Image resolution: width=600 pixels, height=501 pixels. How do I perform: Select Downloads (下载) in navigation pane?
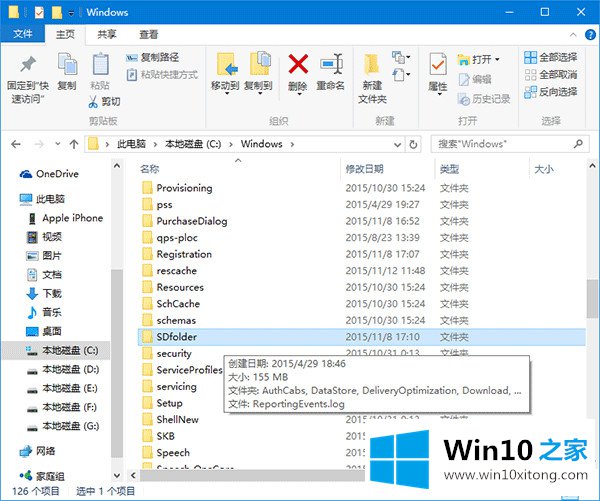pos(44,293)
